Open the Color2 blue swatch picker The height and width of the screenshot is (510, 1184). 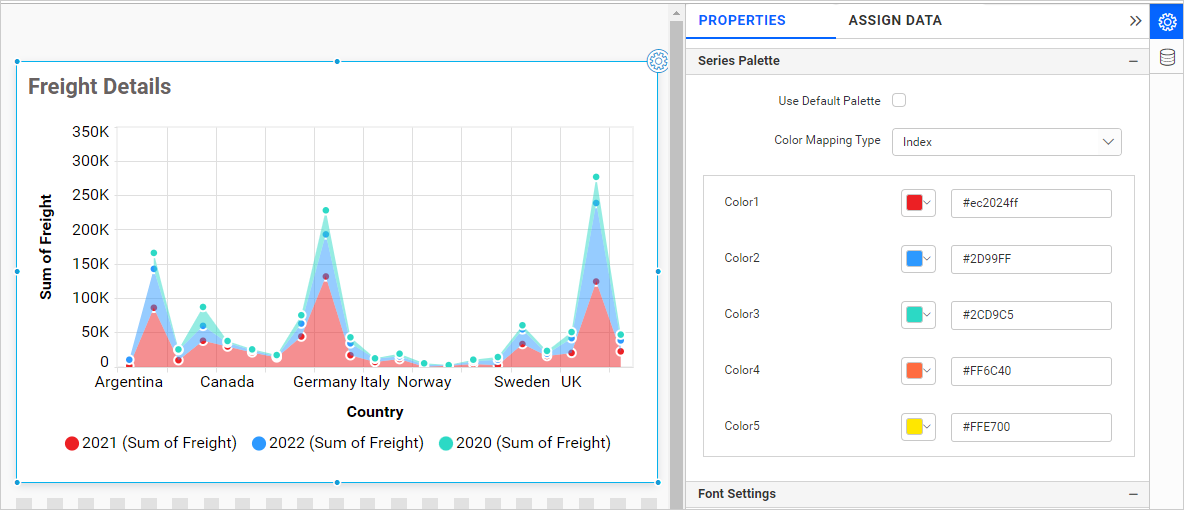click(x=918, y=259)
